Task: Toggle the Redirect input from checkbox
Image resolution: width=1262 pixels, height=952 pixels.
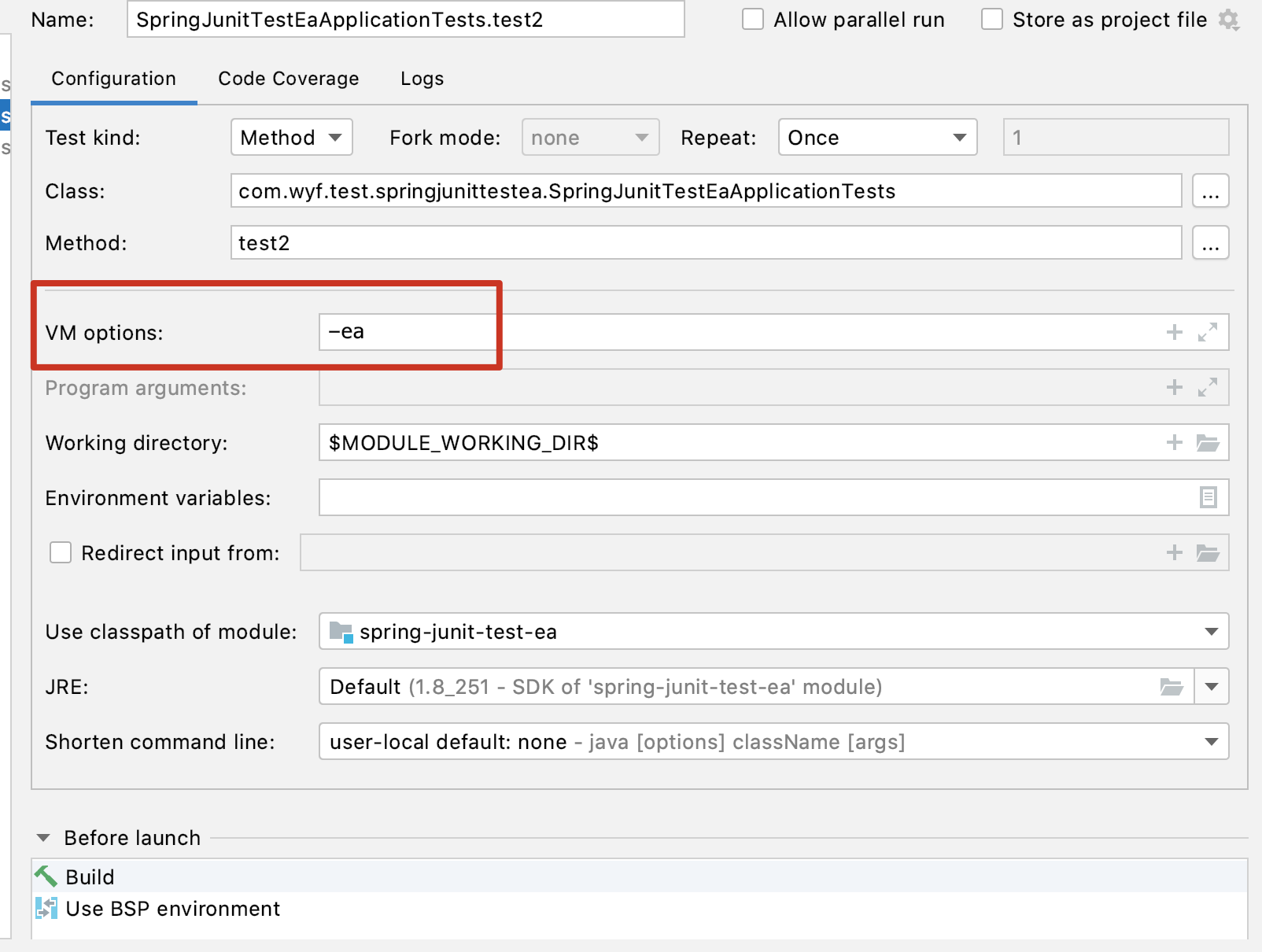Action: point(61,552)
